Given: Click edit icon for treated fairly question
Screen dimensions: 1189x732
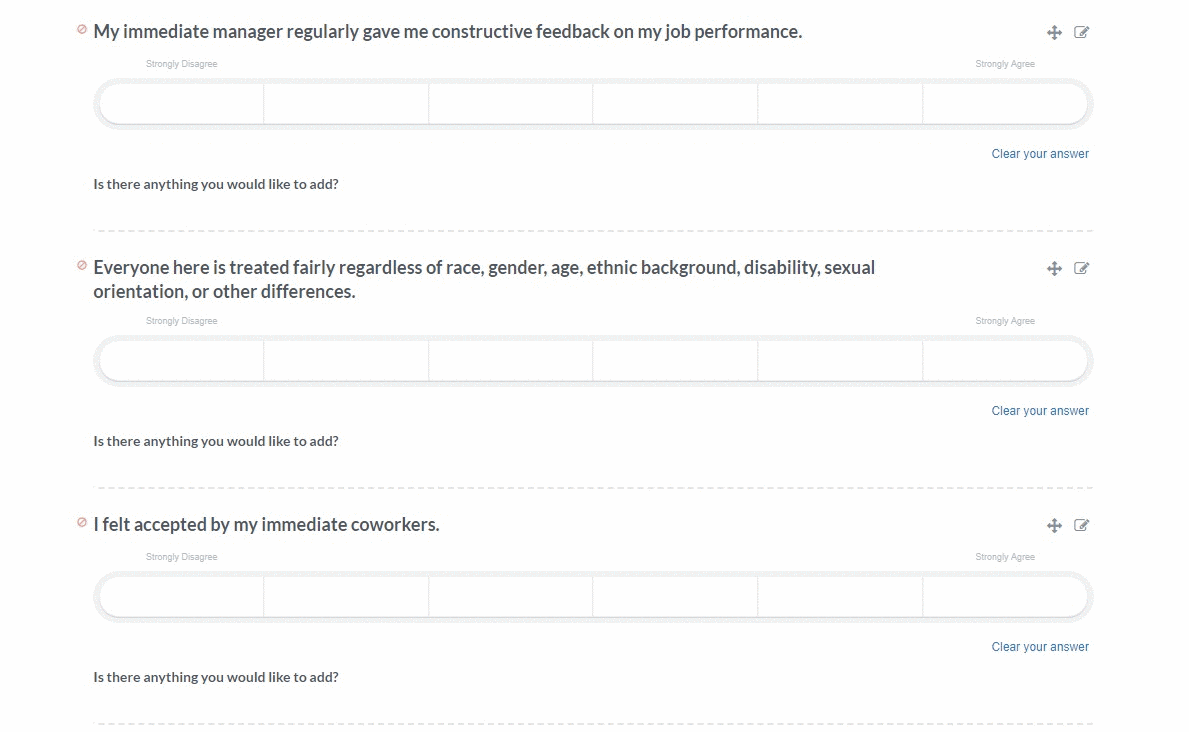Looking at the screenshot, I should point(1081,269).
